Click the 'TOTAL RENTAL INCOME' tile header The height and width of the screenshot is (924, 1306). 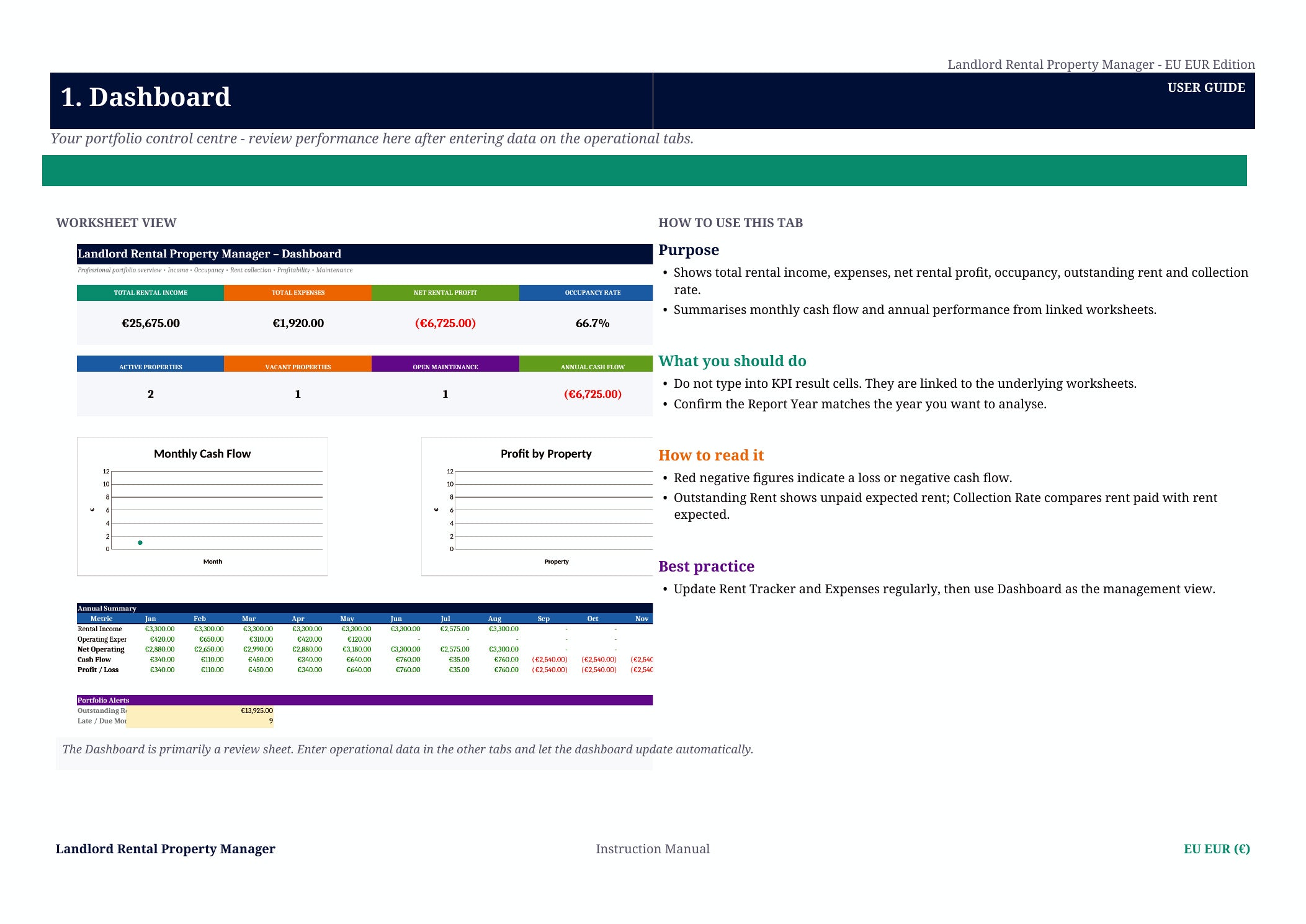pos(150,293)
